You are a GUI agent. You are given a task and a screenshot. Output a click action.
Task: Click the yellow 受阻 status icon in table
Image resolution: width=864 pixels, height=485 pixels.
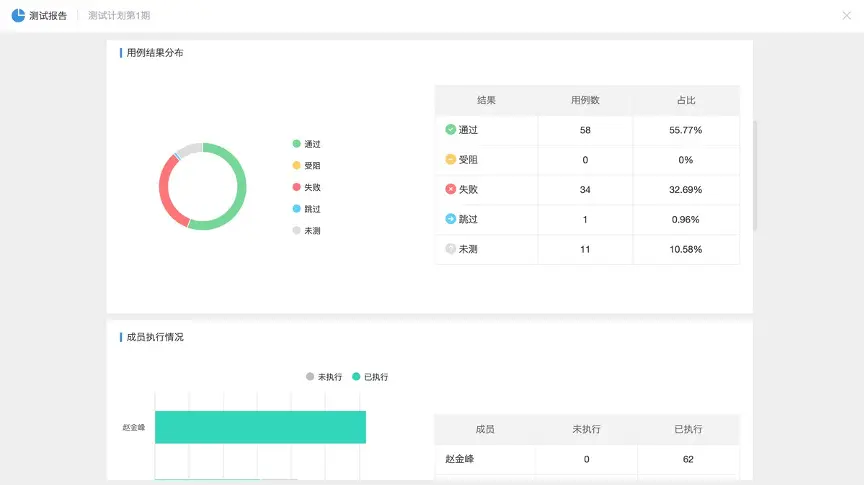pyautogui.click(x=450, y=159)
